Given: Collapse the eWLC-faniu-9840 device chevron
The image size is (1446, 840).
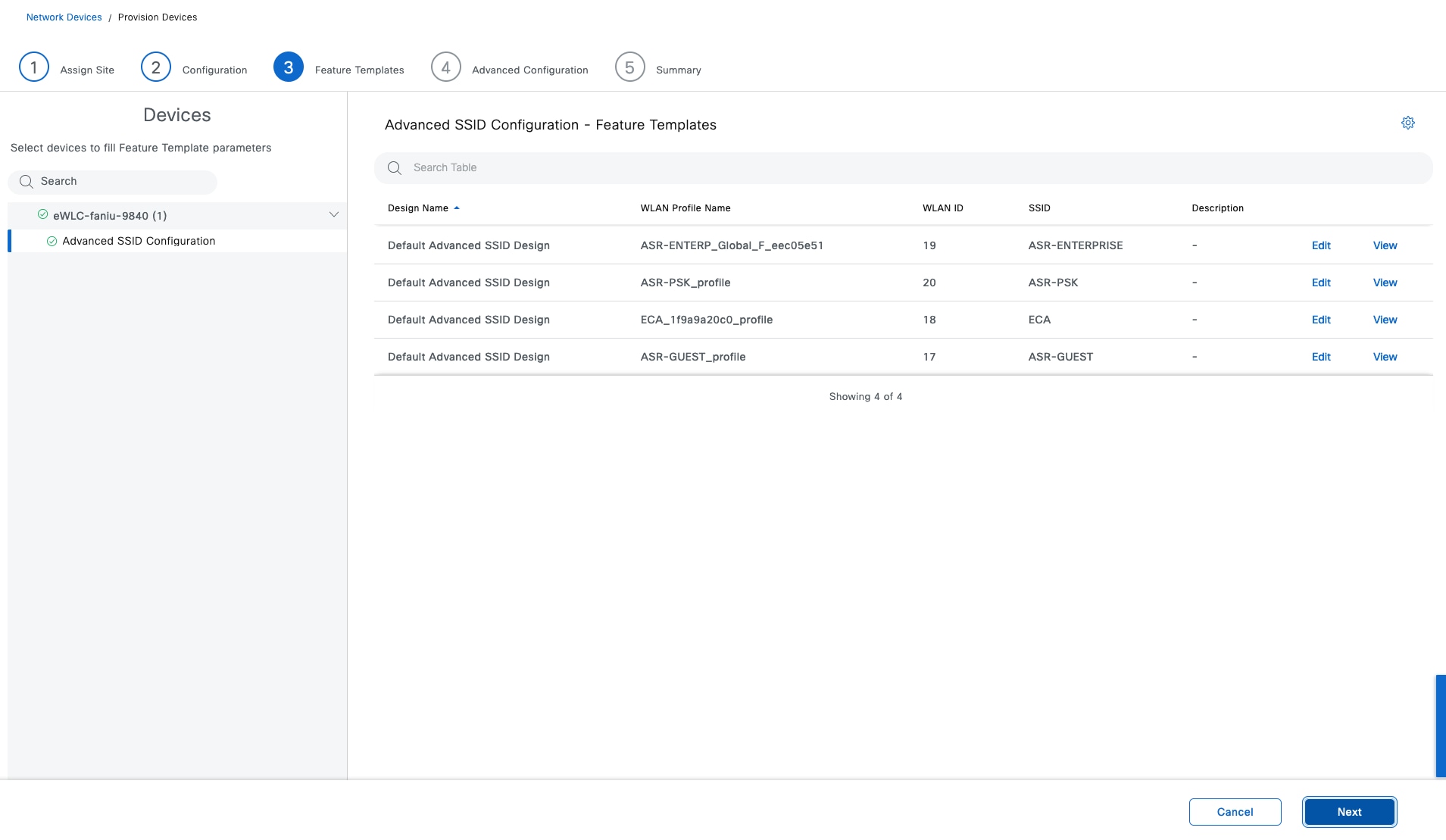Looking at the screenshot, I should click(333, 215).
